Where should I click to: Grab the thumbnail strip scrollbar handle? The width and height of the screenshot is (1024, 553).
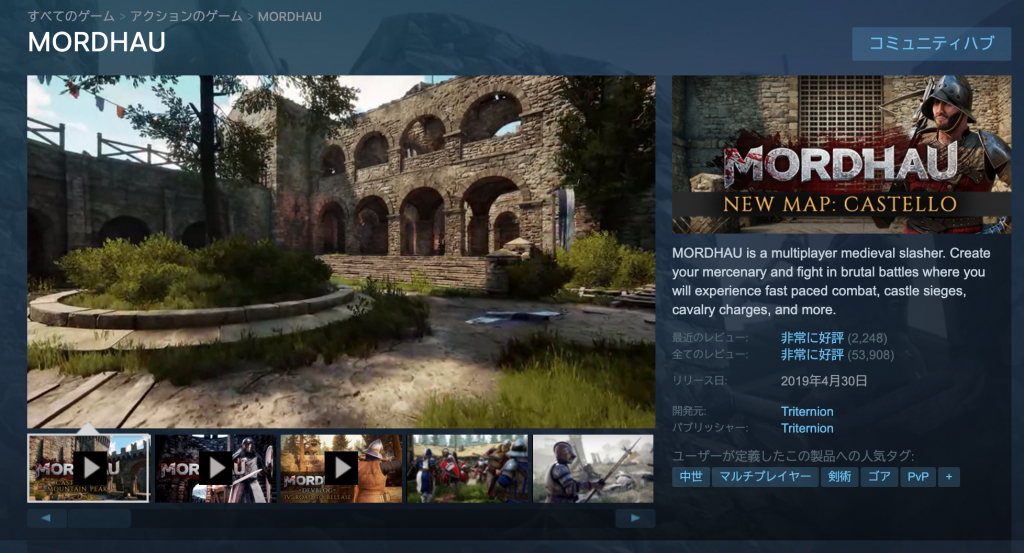pyautogui.click(x=99, y=518)
